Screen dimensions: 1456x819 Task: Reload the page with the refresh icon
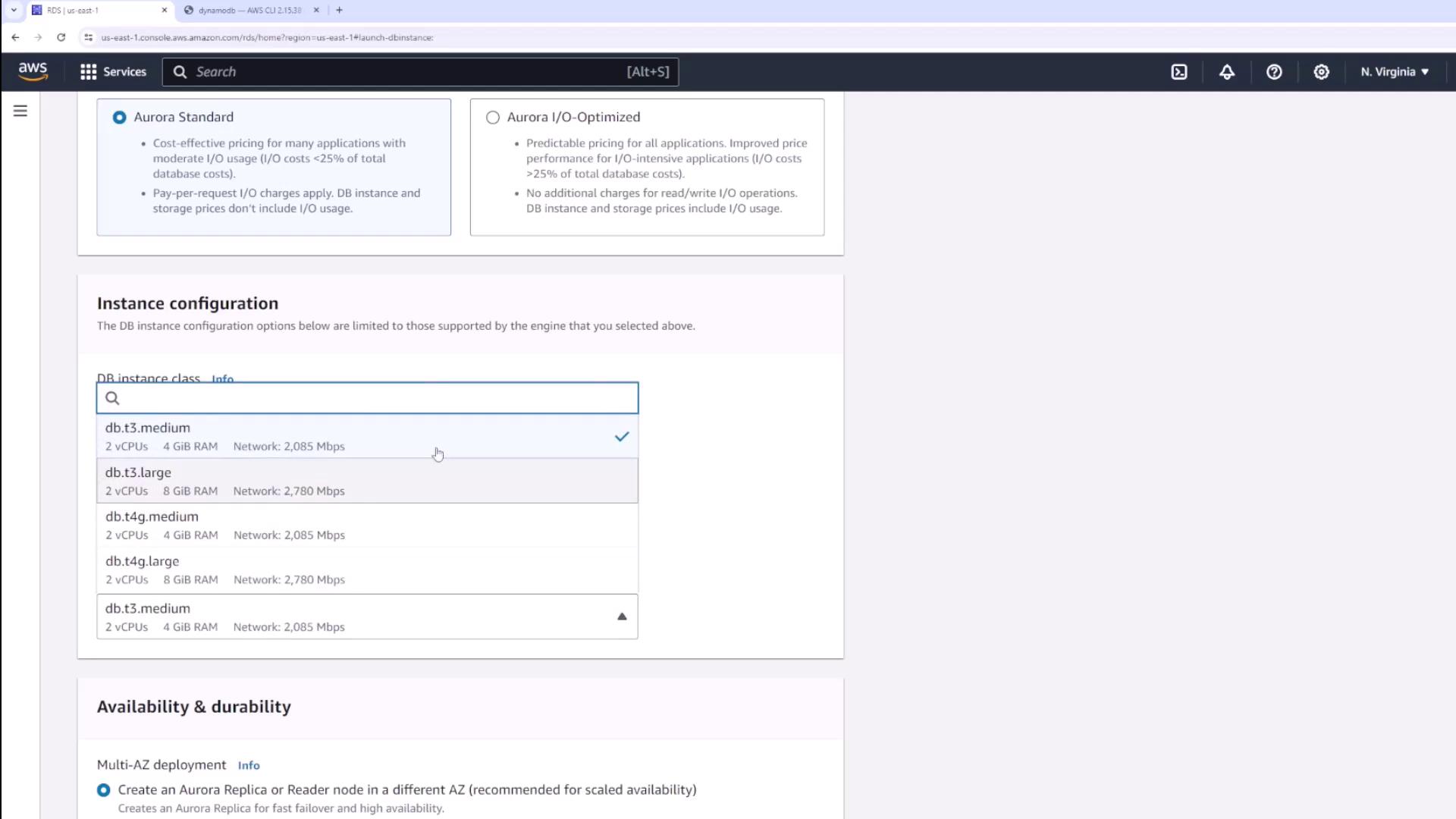coord(61,37)
